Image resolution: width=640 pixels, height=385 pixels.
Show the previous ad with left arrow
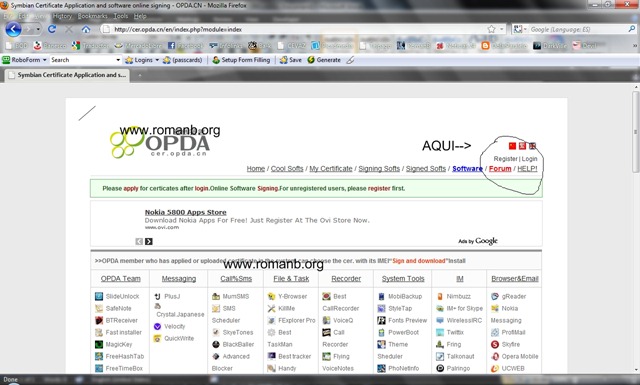click(139, 241)
